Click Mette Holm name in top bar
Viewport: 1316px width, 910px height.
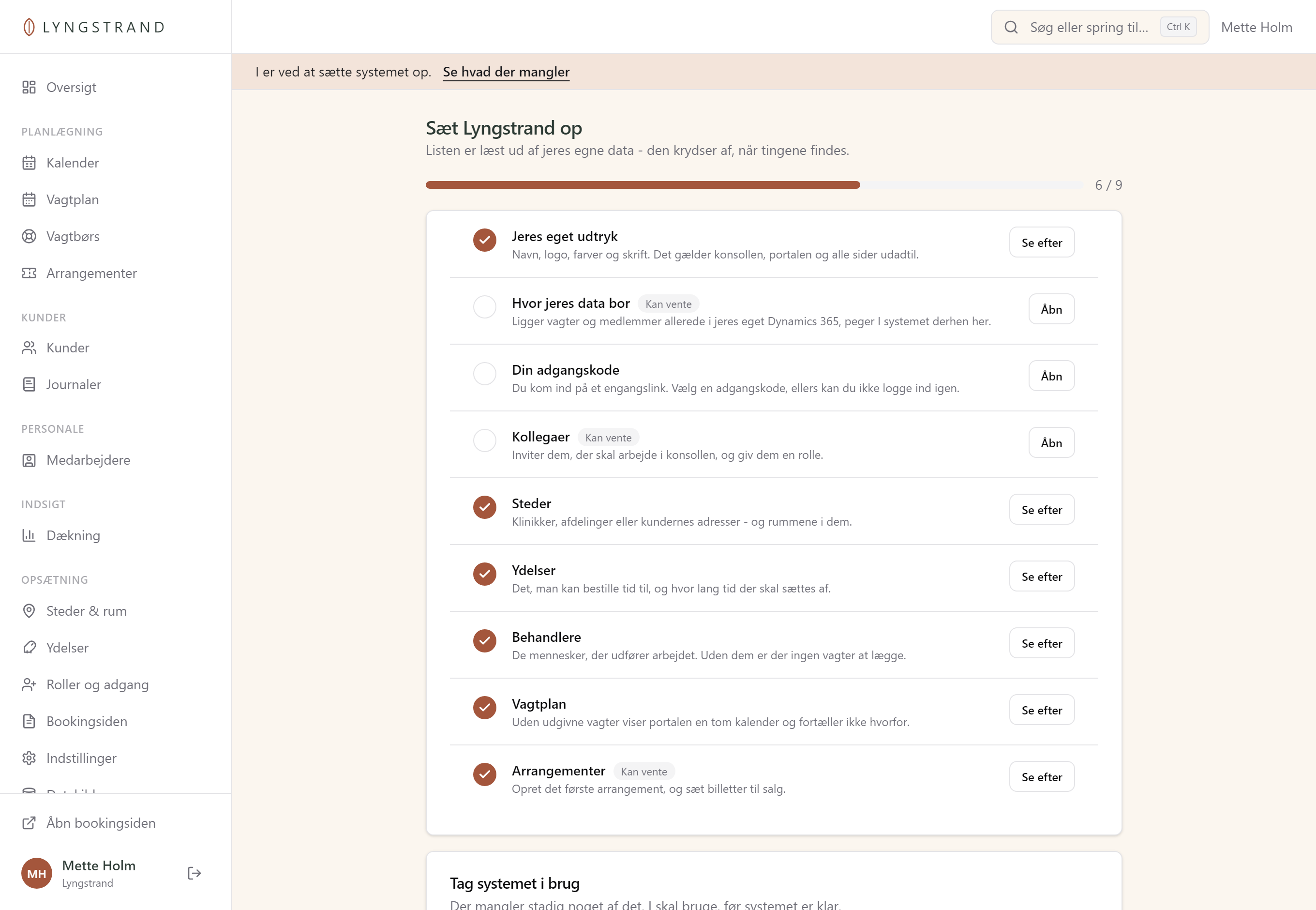(1256, 27)
